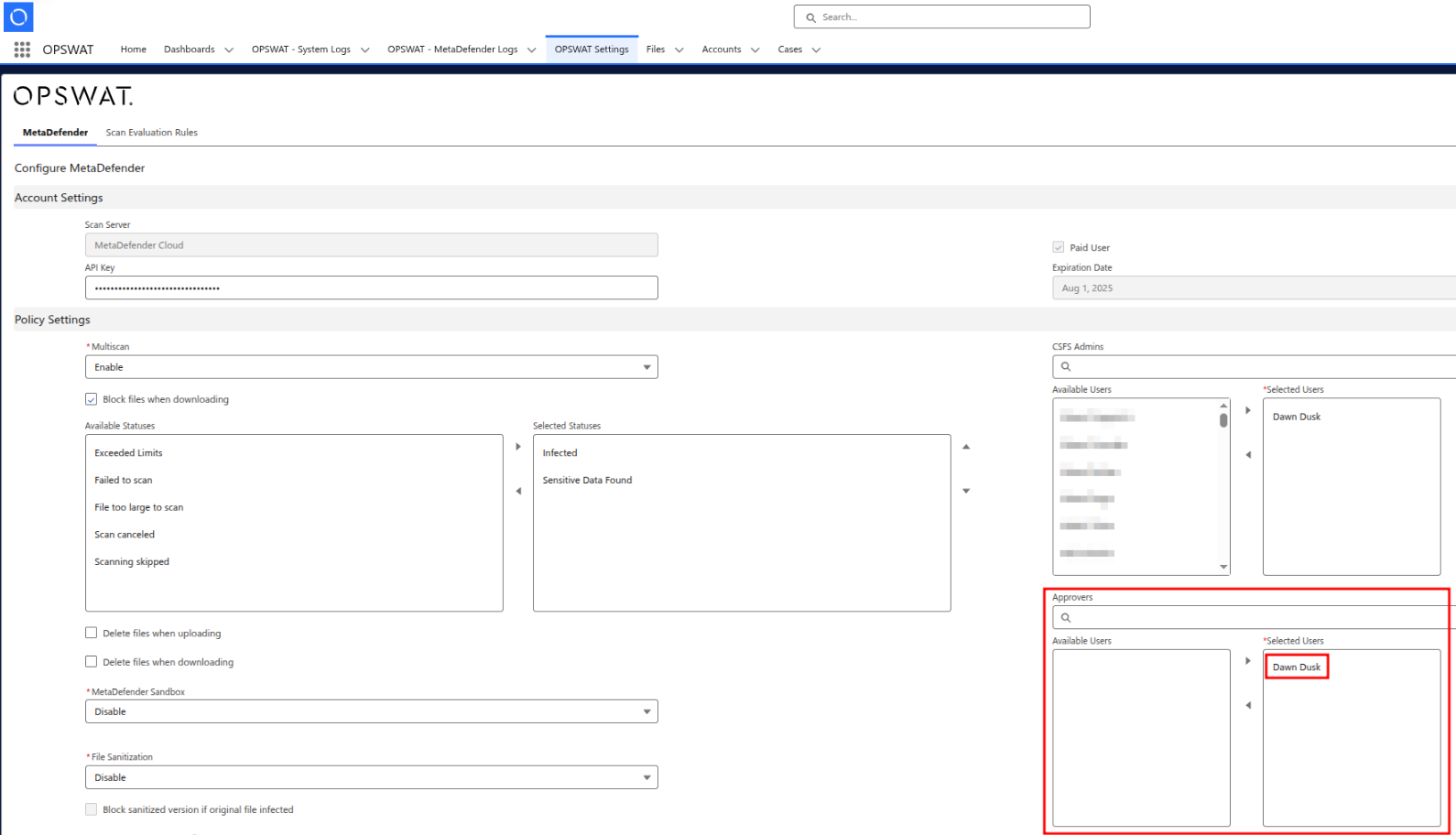Switch to Scan Evaluation Rules tab
Screen dimensions: 1456x835
[151, 133]
